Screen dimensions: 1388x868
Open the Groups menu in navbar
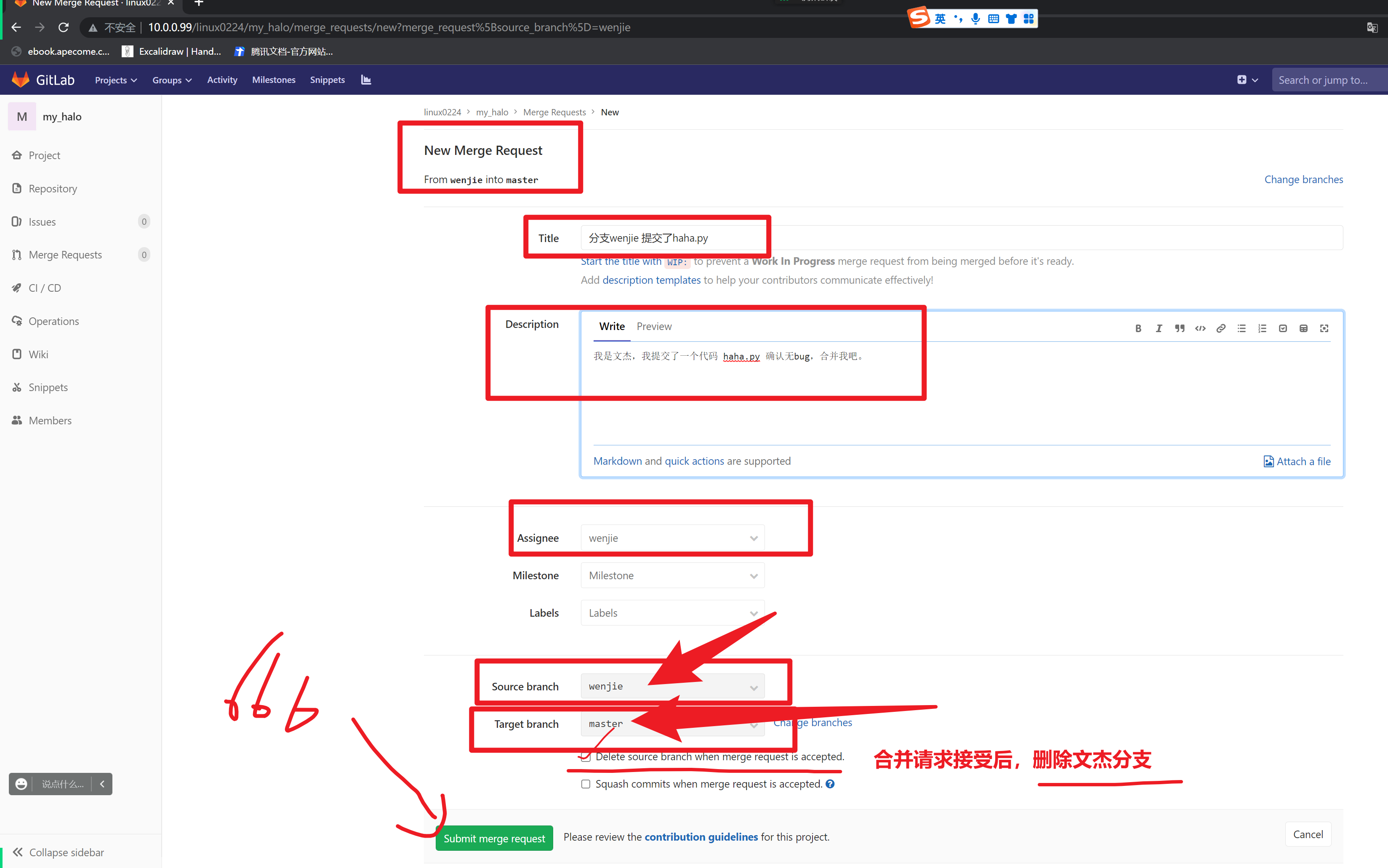coord(171,80)
